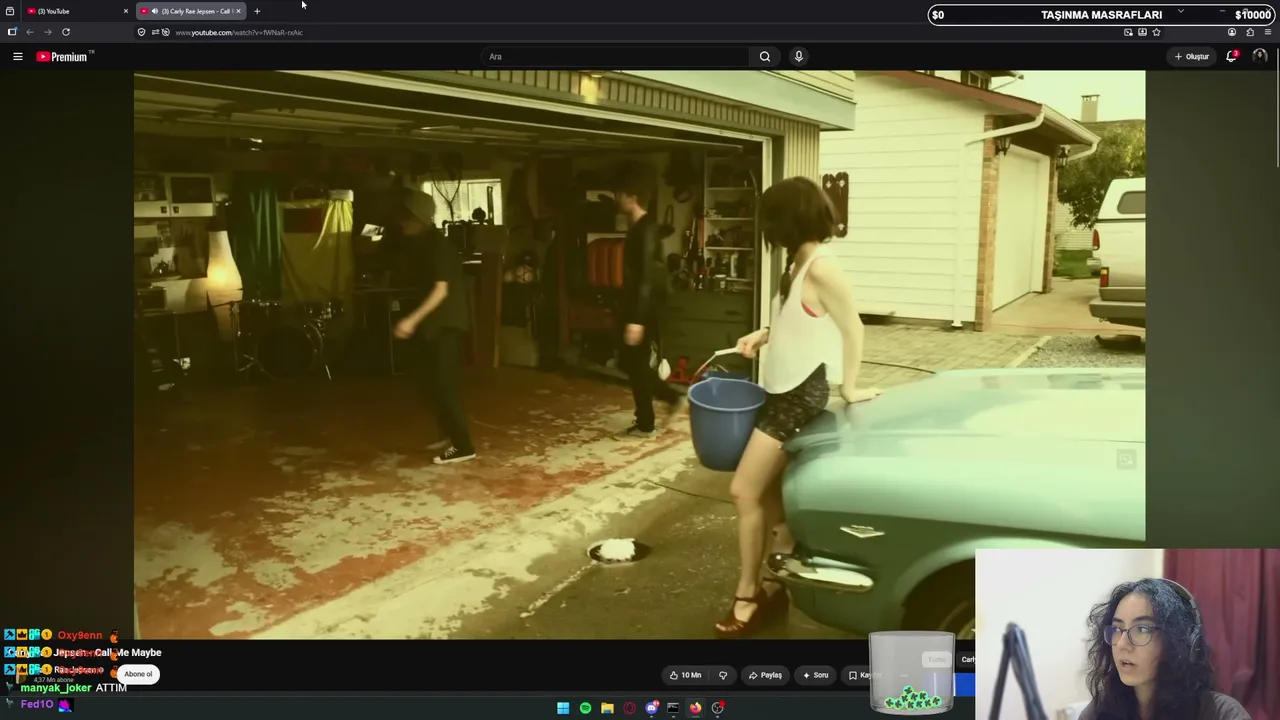Subscribe with the Abone ol button
1280x720 pixels.
[x=138, y=674]
